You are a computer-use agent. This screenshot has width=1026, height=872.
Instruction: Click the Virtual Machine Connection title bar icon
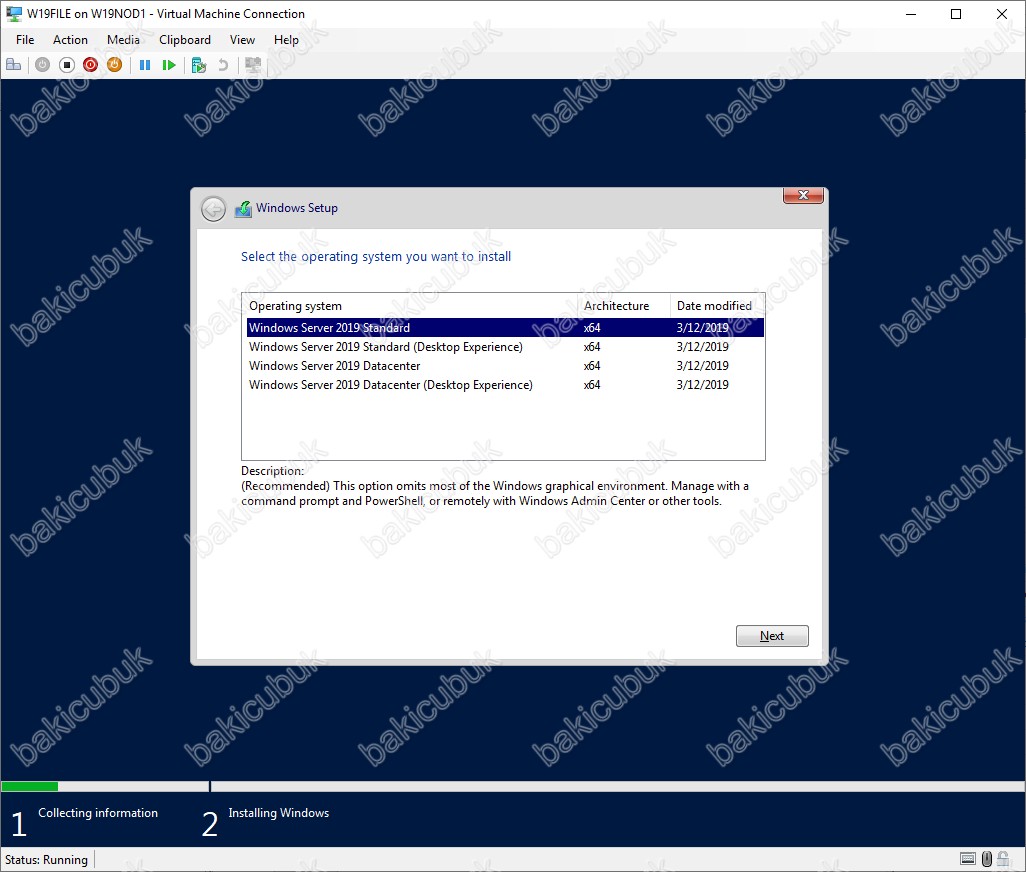14,14
